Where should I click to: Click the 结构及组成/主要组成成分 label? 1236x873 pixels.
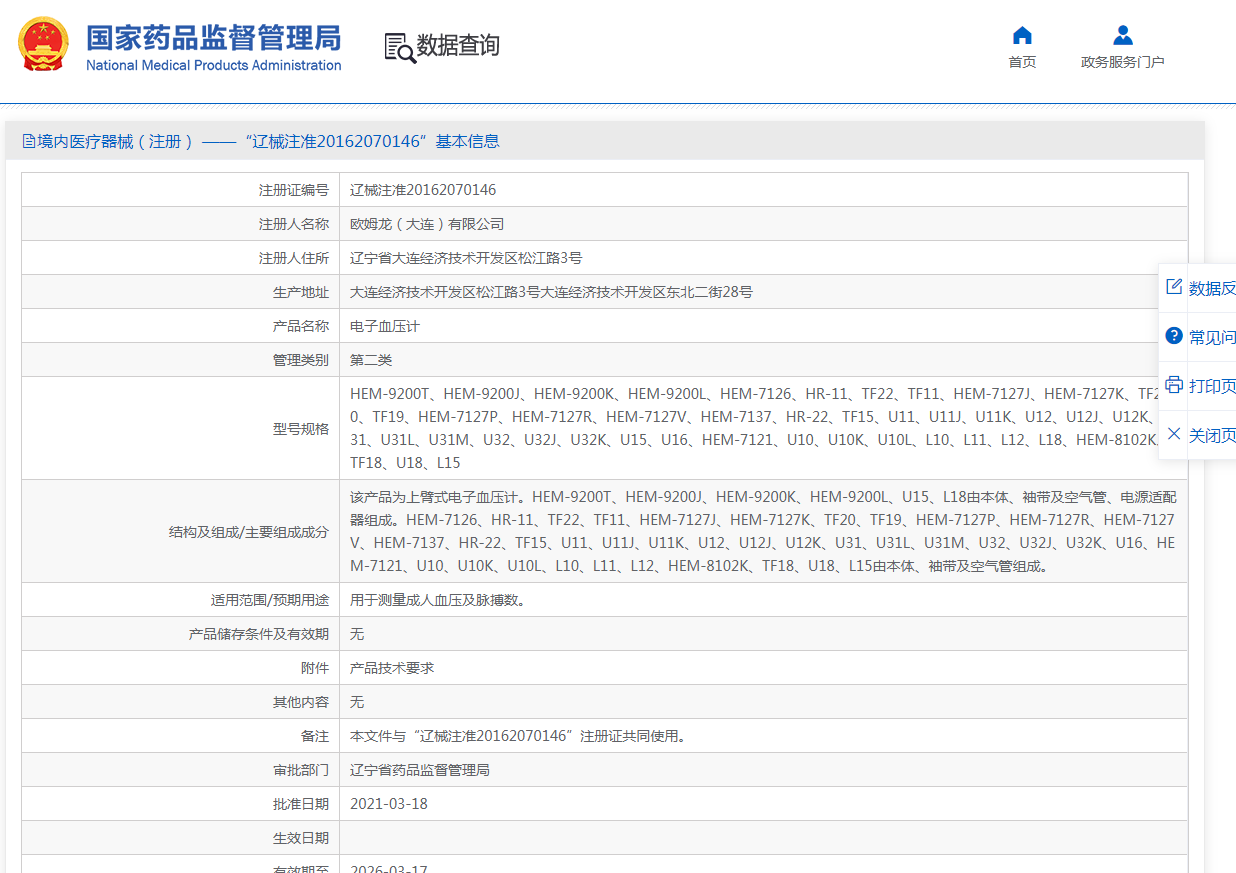[249, 532]
